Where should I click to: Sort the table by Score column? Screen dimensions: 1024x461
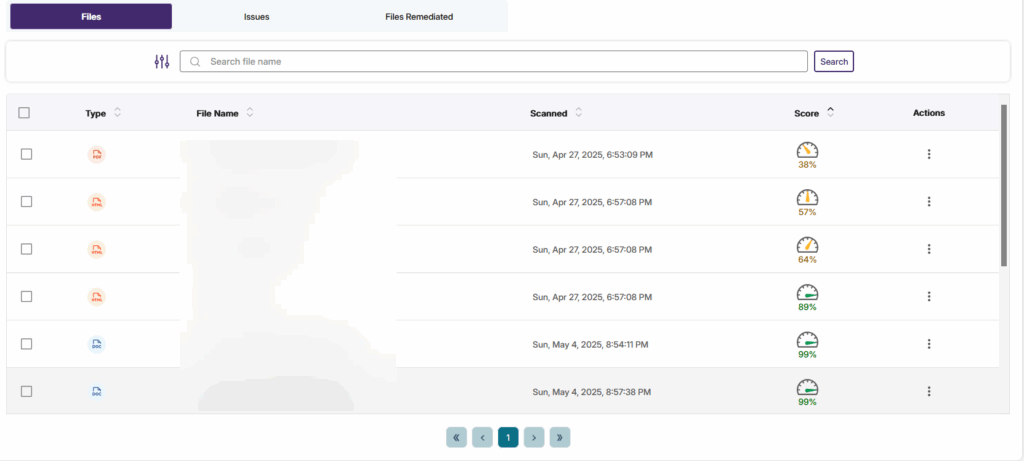(x=830, y=112)
